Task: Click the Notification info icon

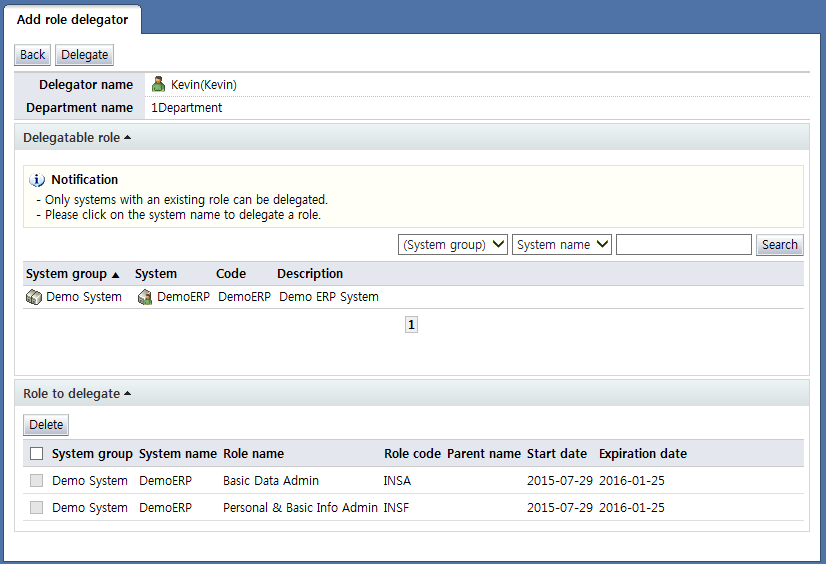Action: (x=38, y=180)
